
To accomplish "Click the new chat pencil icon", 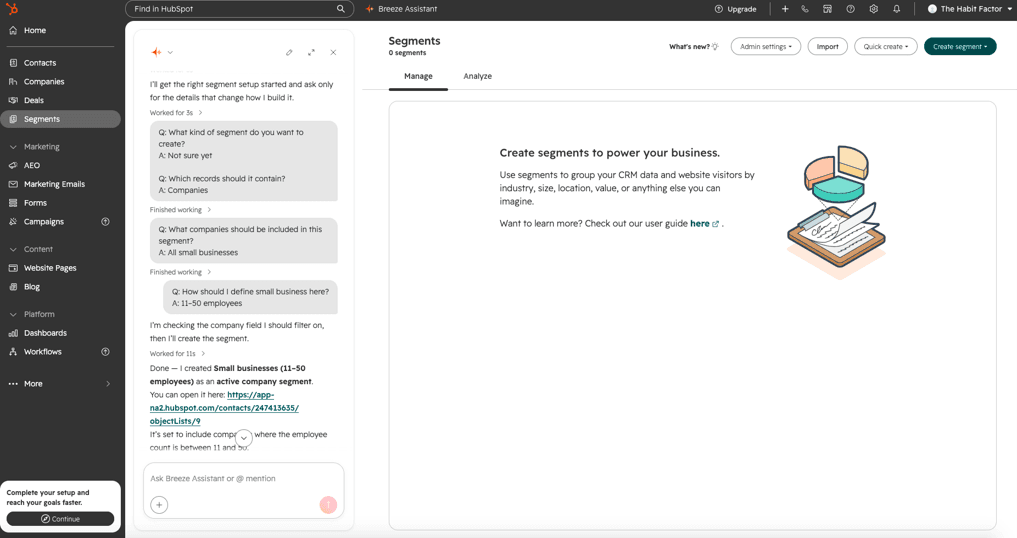I will (x=289, y=53).
